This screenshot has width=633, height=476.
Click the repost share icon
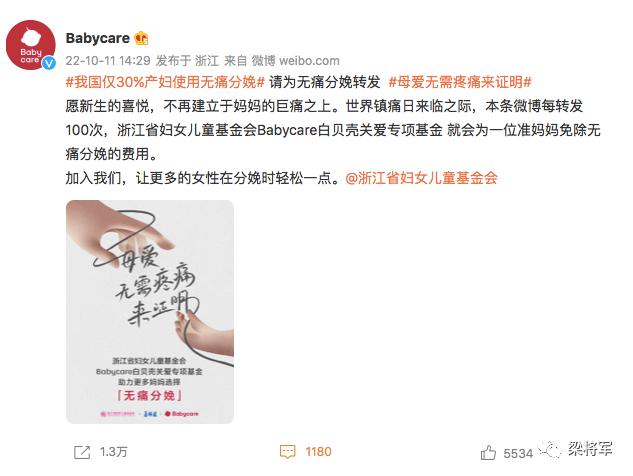coord(82,452)
